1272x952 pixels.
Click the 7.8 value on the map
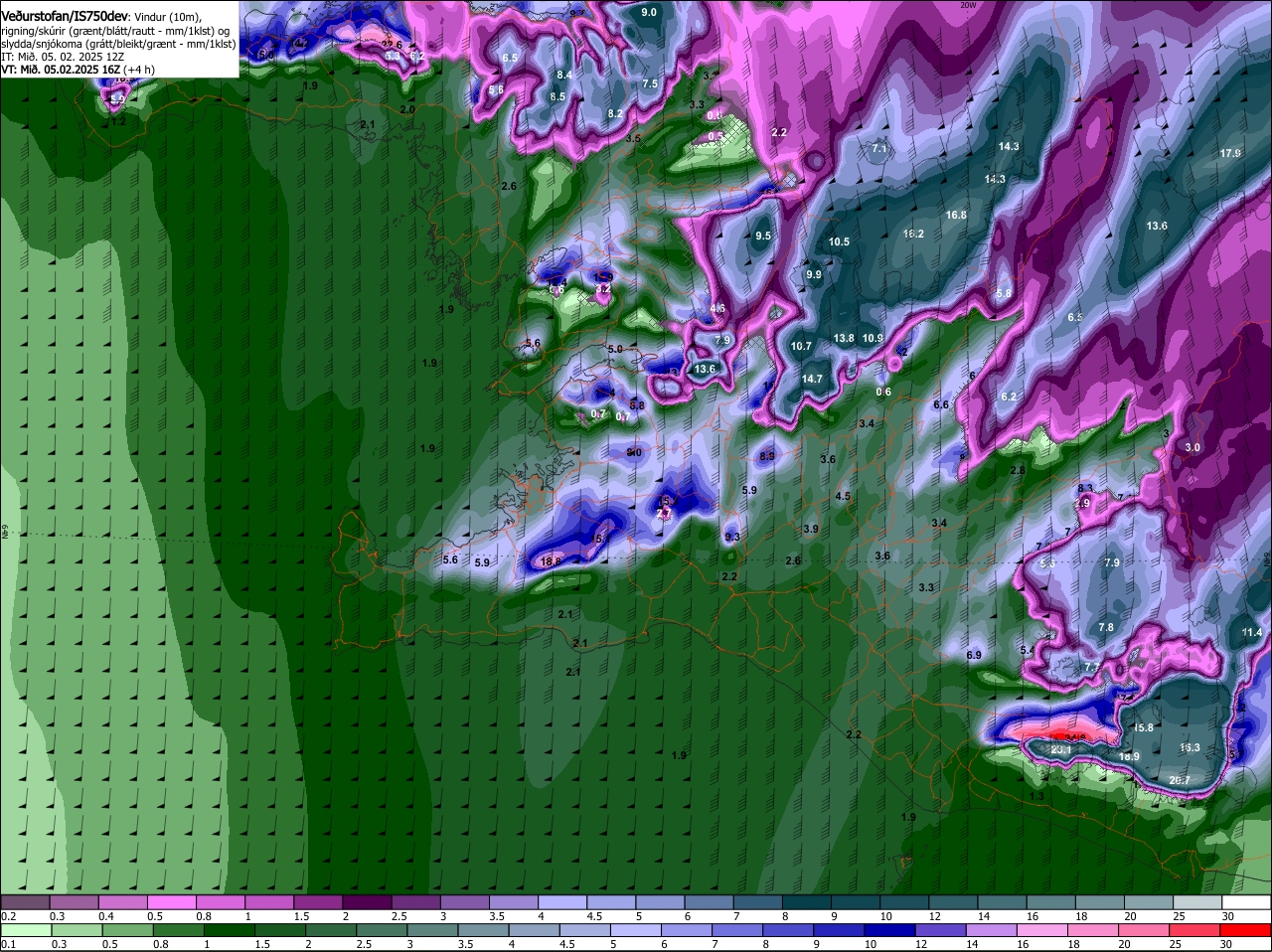(1106, 627)
